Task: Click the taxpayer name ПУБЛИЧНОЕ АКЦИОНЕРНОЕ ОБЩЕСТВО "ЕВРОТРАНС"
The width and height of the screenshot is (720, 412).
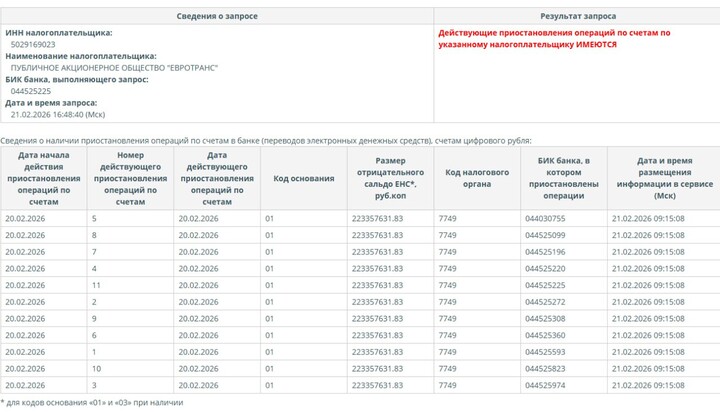Action: click(114, 68)
